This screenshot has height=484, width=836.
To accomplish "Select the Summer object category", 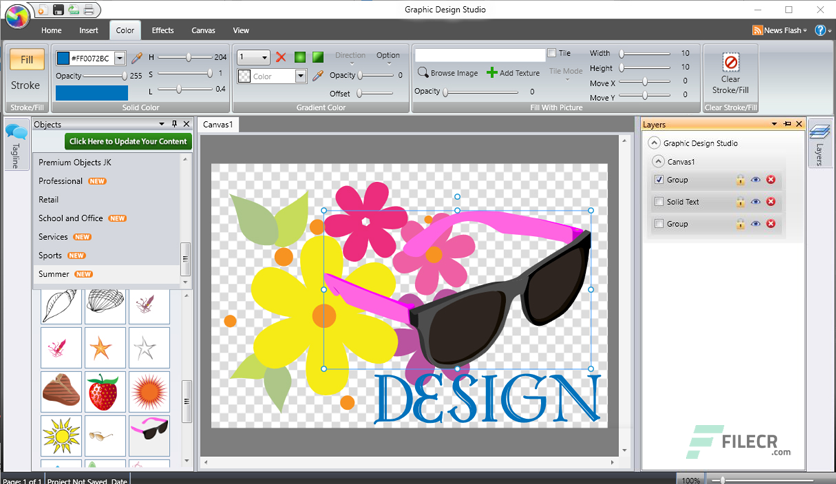I will [x=107, y=274].
